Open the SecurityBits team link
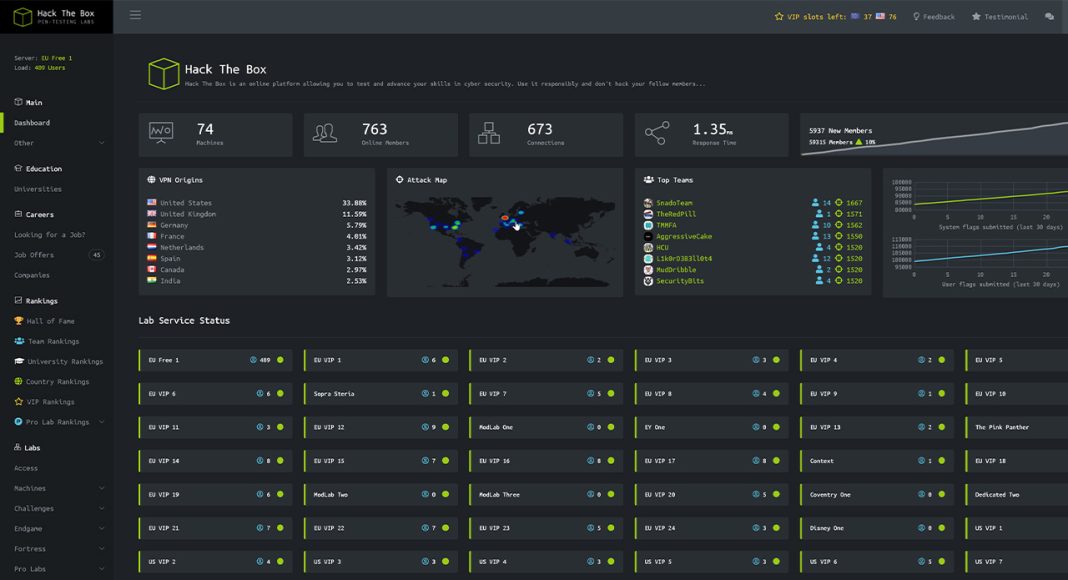Screen dimensions: 1068x580 (680, 281)
